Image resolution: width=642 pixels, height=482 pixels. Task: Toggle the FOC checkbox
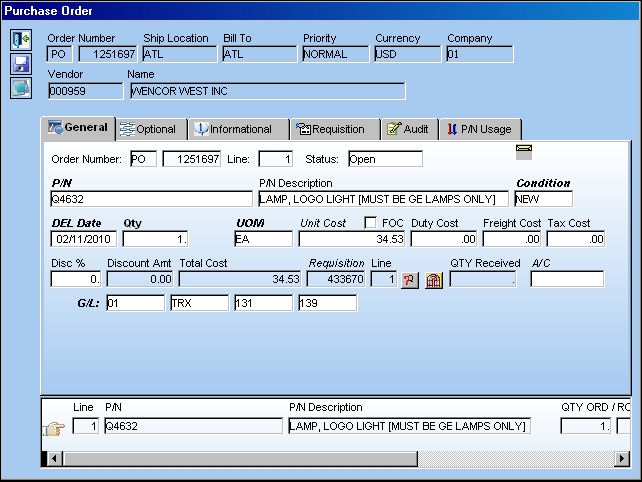[370, 223]
